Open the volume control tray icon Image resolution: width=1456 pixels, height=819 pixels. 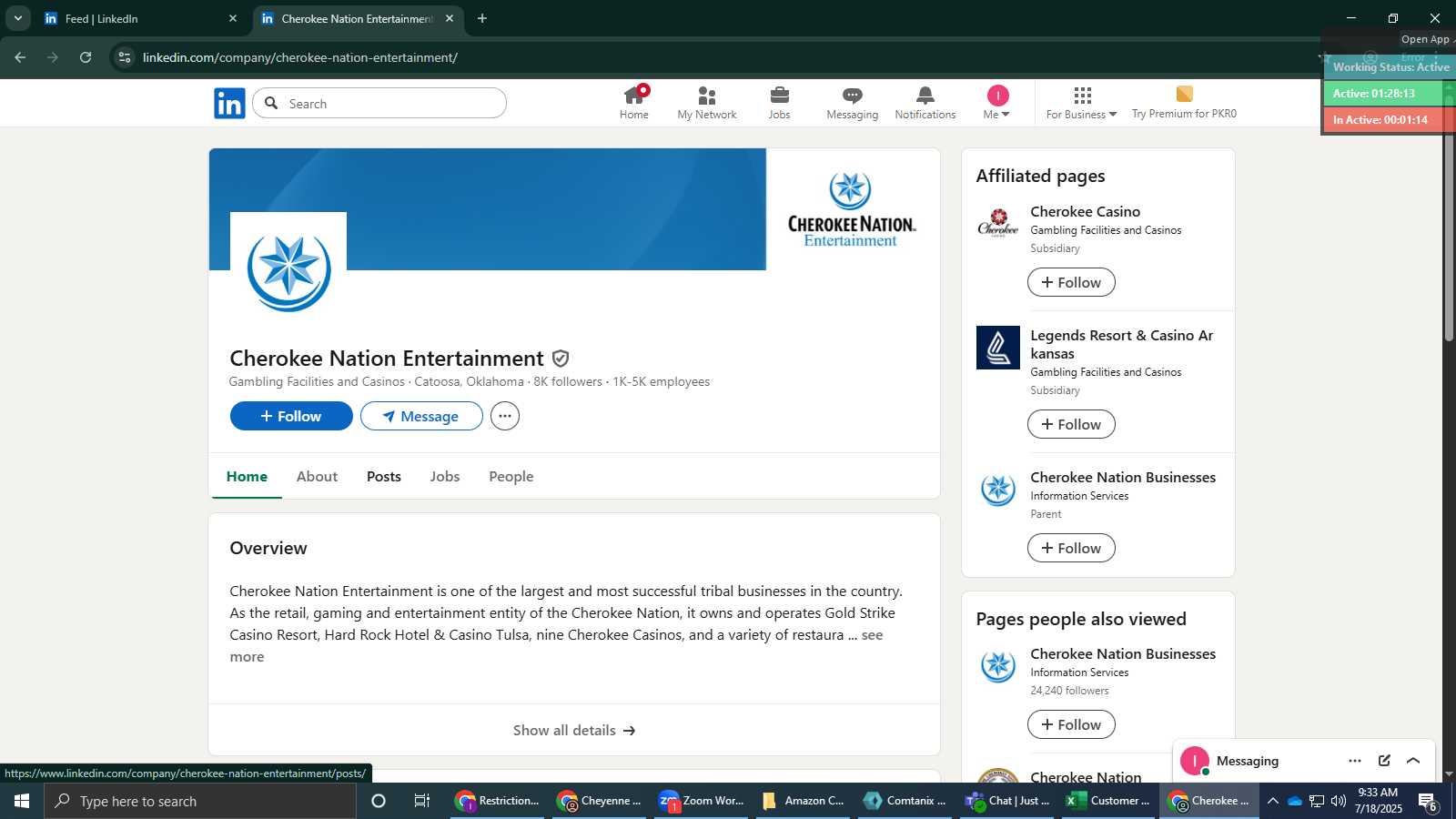(1339, 801)
